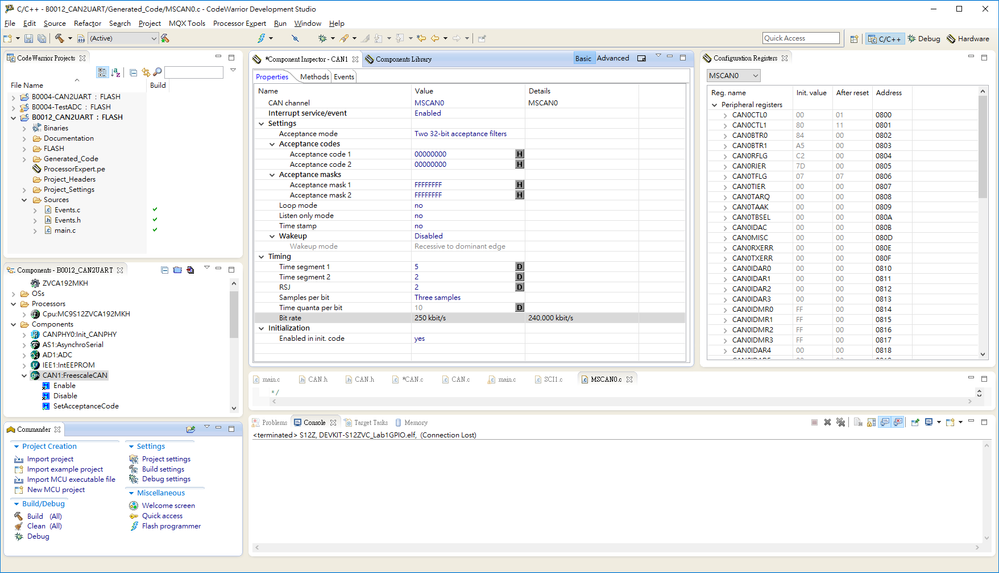Viewport: 999px width, 573px height.
Task: Click the Save icon in main toolbar
Action: (x=29, y=38)
